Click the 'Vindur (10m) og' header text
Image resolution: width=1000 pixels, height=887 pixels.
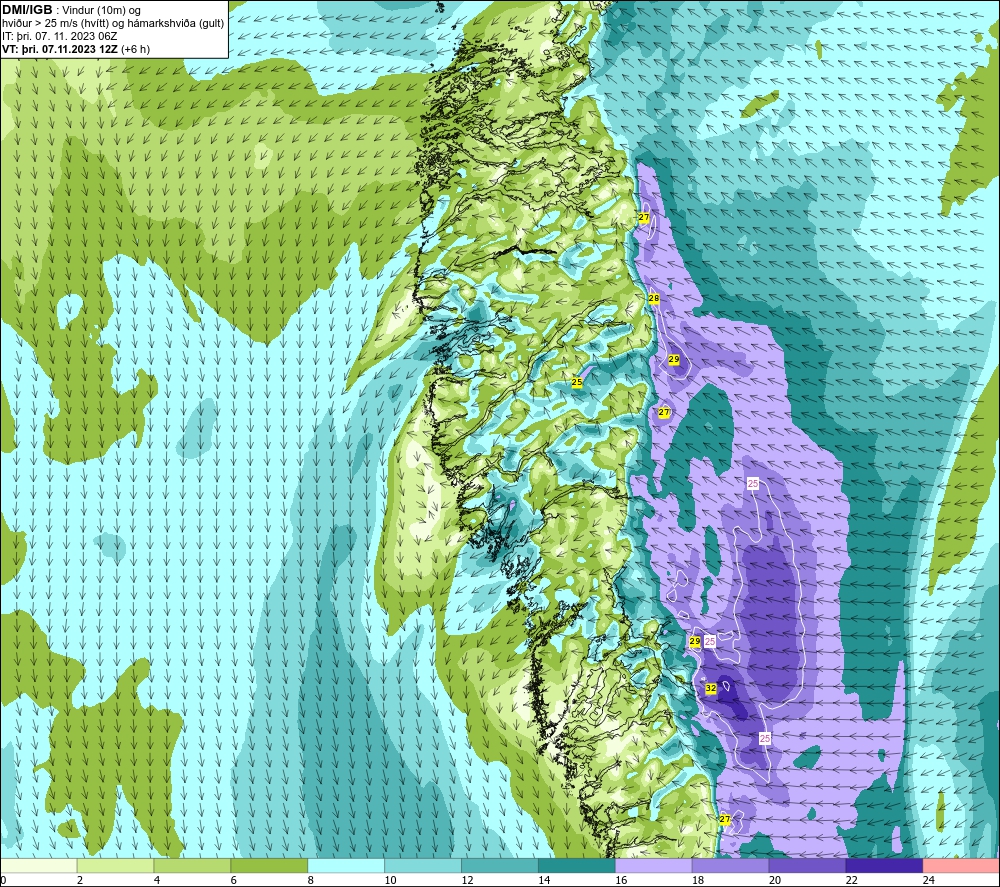tap(102, 11)
